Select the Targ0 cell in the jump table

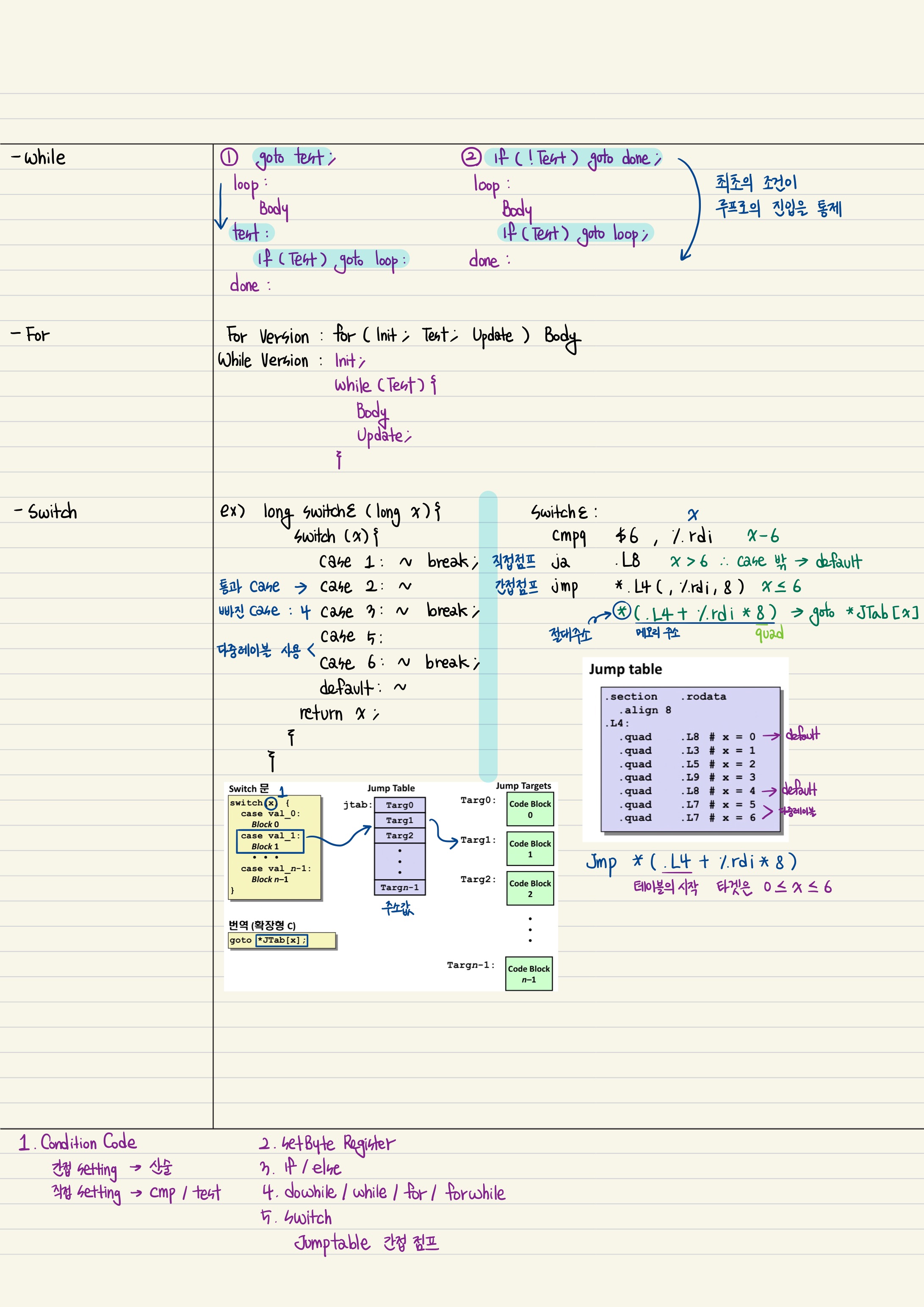pyautogui.click(x=400, y=805)
